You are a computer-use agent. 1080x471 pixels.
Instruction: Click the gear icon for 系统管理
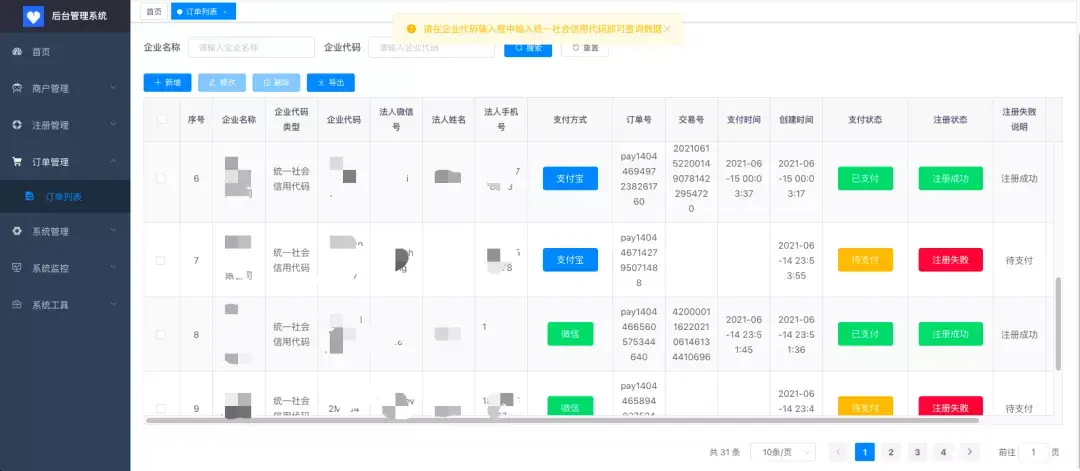17,231
